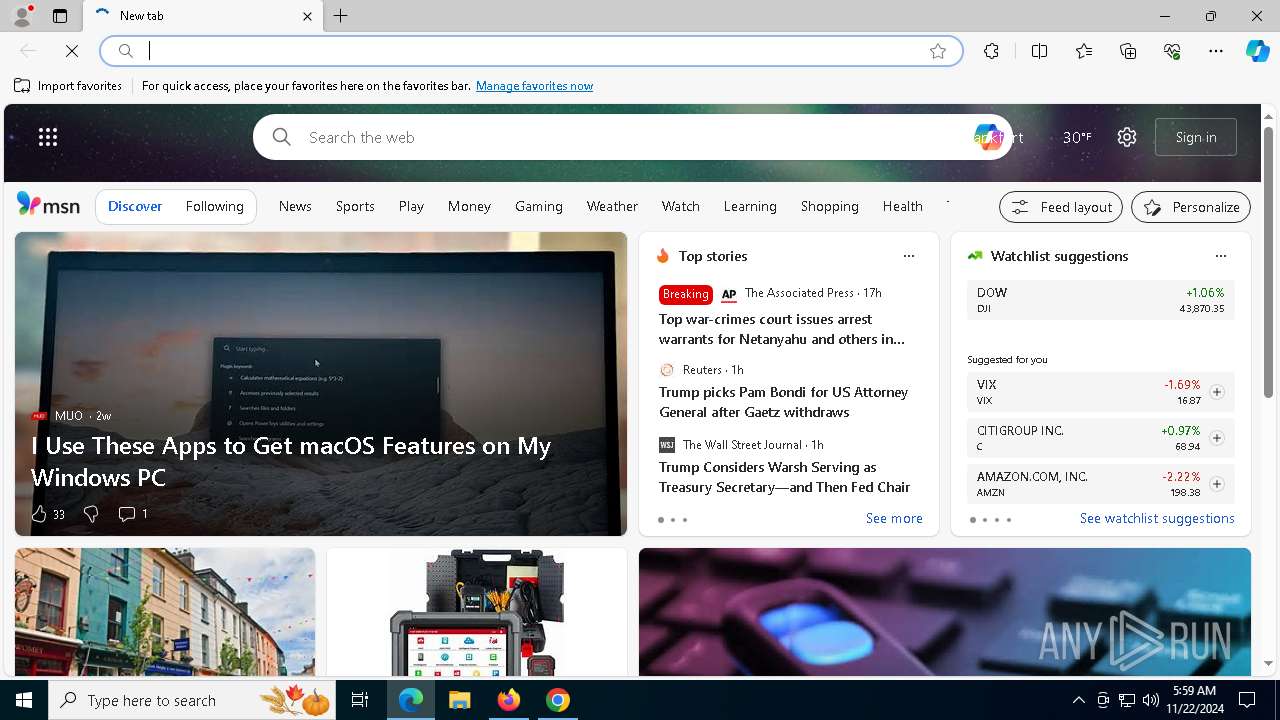1280x720 pixels.
Task: Open the Weather category
Action: tap(612, 206)
